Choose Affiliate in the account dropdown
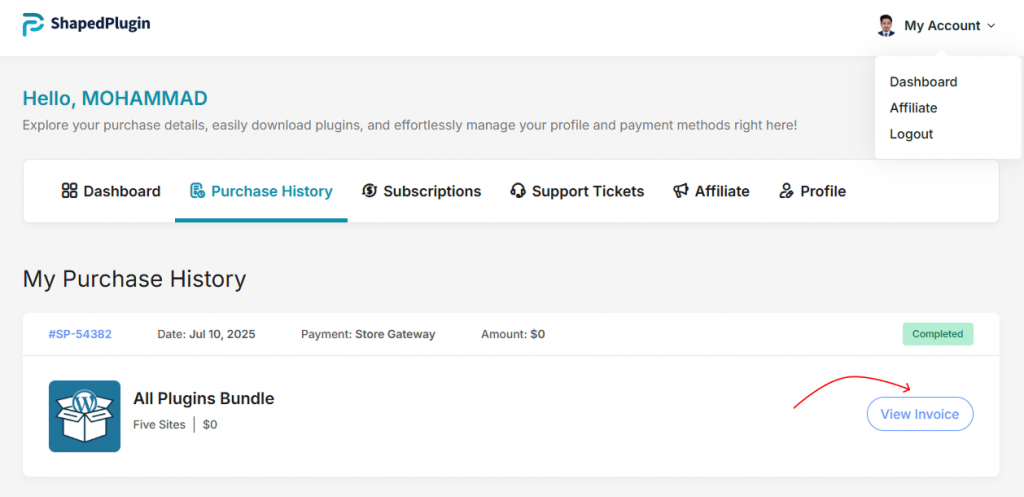Image resolution: width=1024 pixels, height=497 pixels. click(x=913, y=108)
